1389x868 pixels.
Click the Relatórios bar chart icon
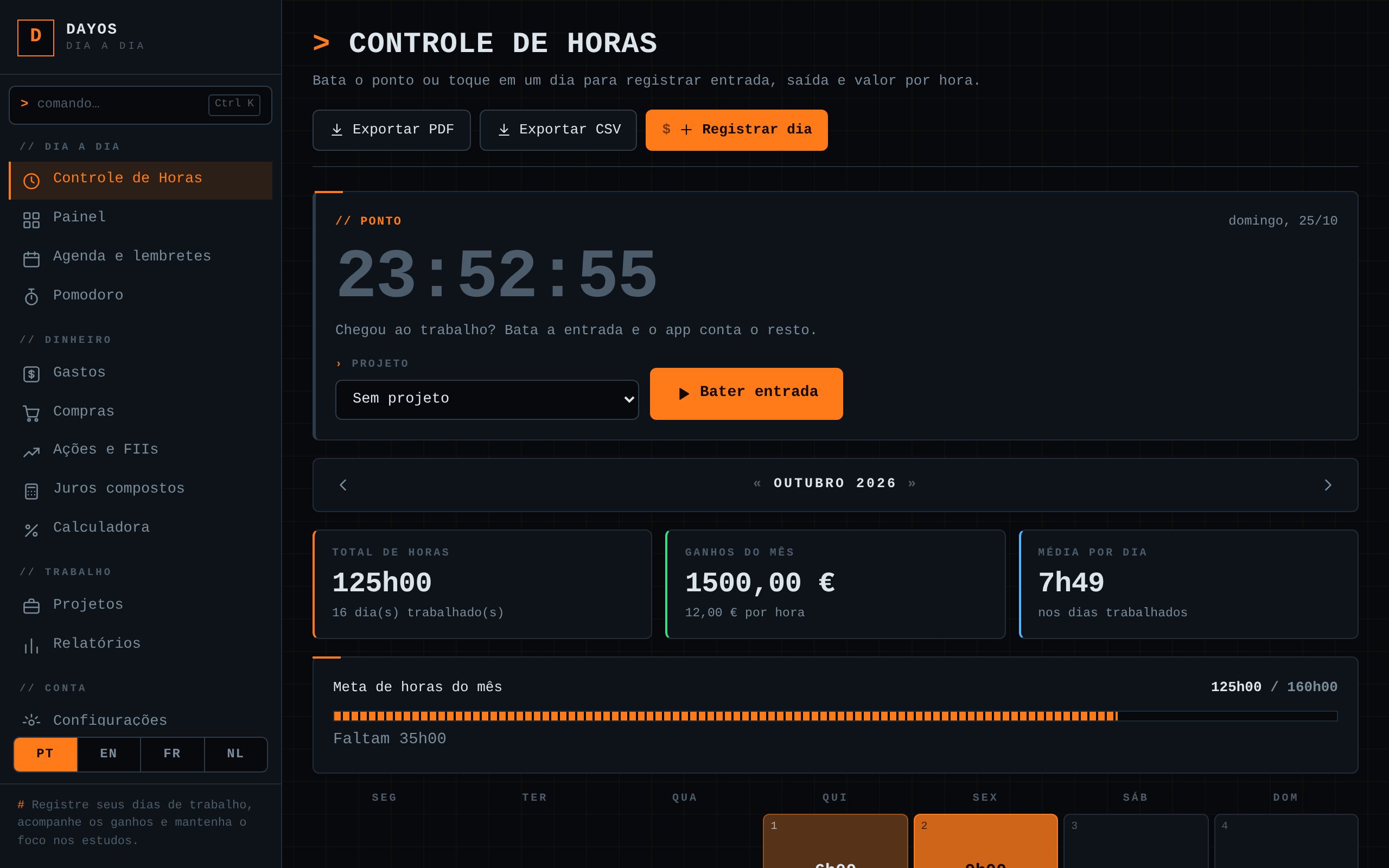[x=31, y=647]
